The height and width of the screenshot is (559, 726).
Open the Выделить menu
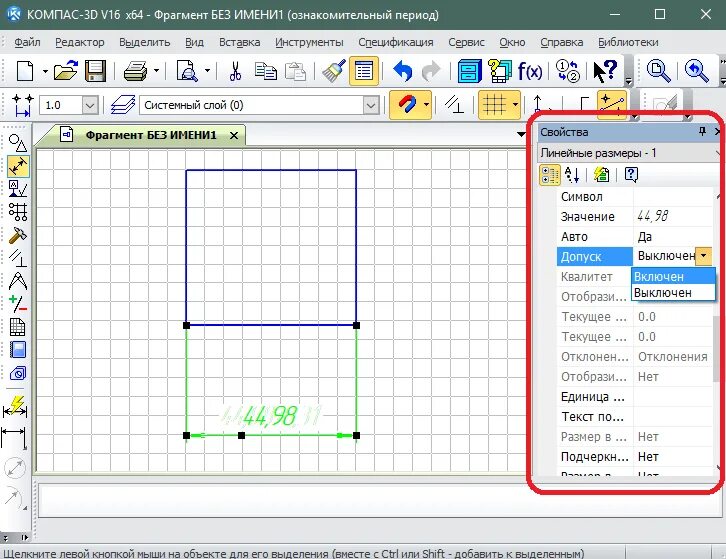point(144,42)
